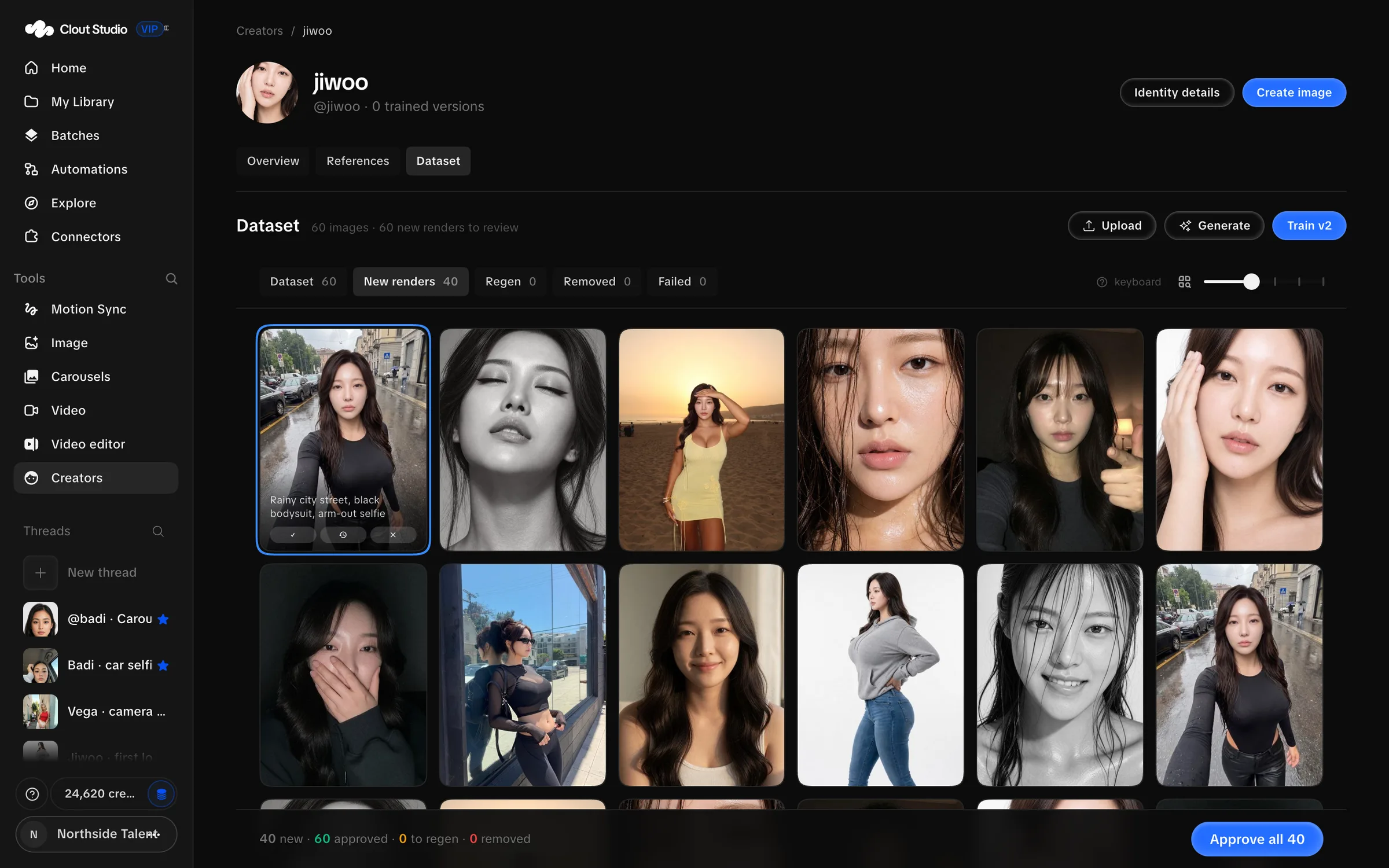Start training with Train v2
The height and width of the screenshot is (868, 1389).
(x=1309, y=226)
